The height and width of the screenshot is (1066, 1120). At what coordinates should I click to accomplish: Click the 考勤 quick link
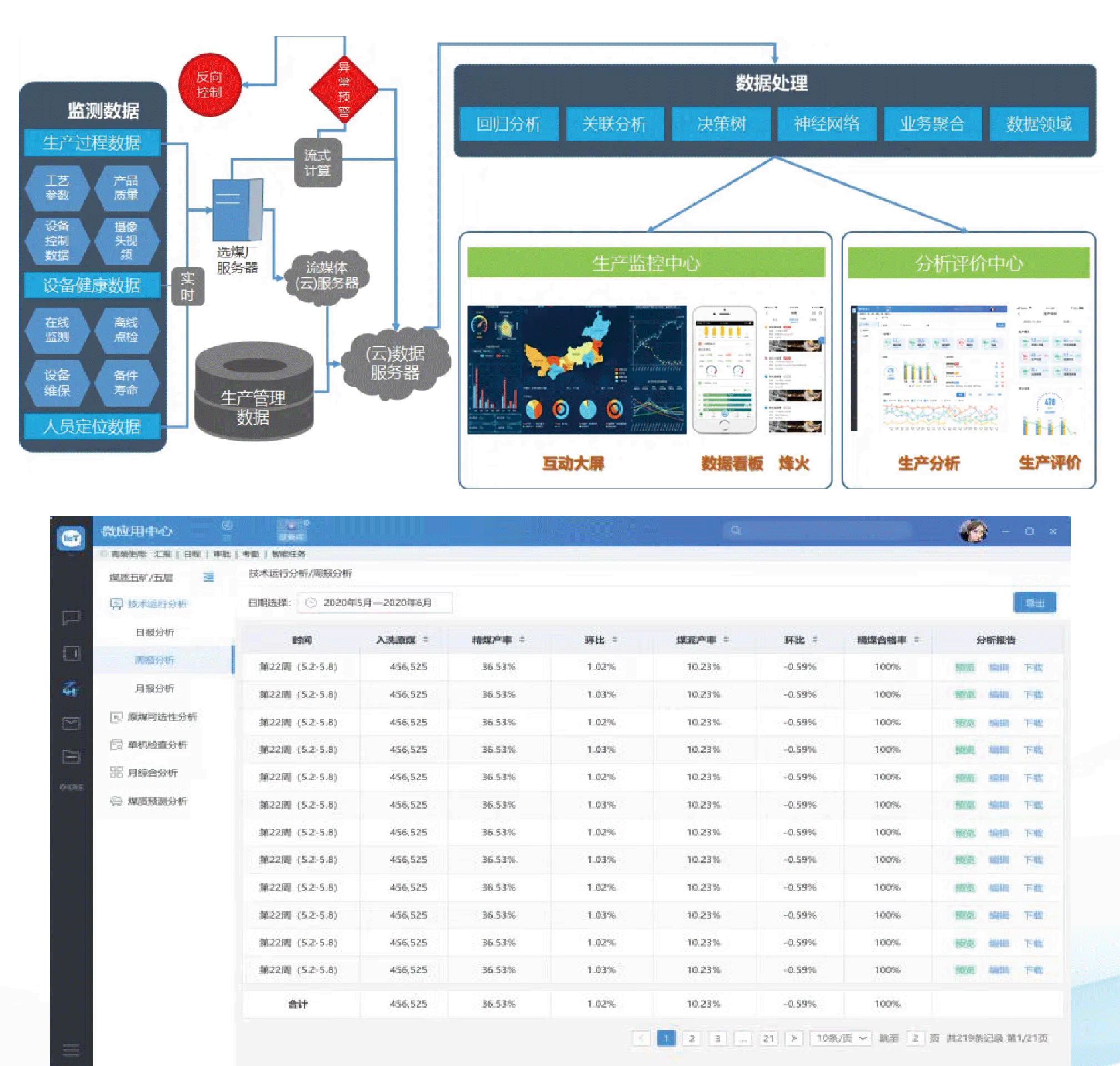[251, 554]
